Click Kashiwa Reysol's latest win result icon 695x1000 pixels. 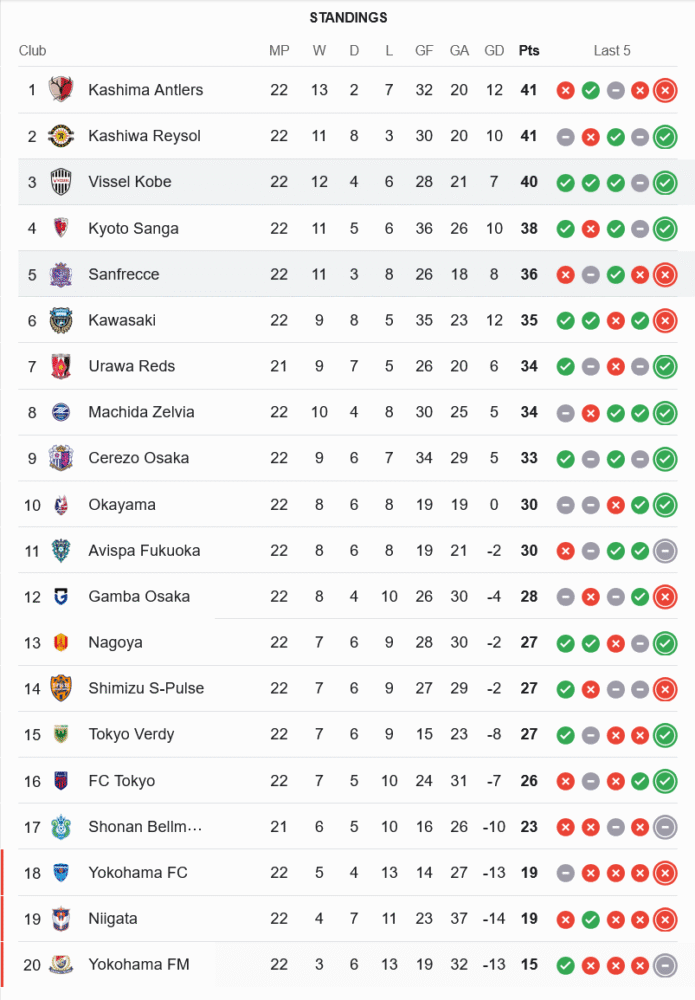pos(665,137)
